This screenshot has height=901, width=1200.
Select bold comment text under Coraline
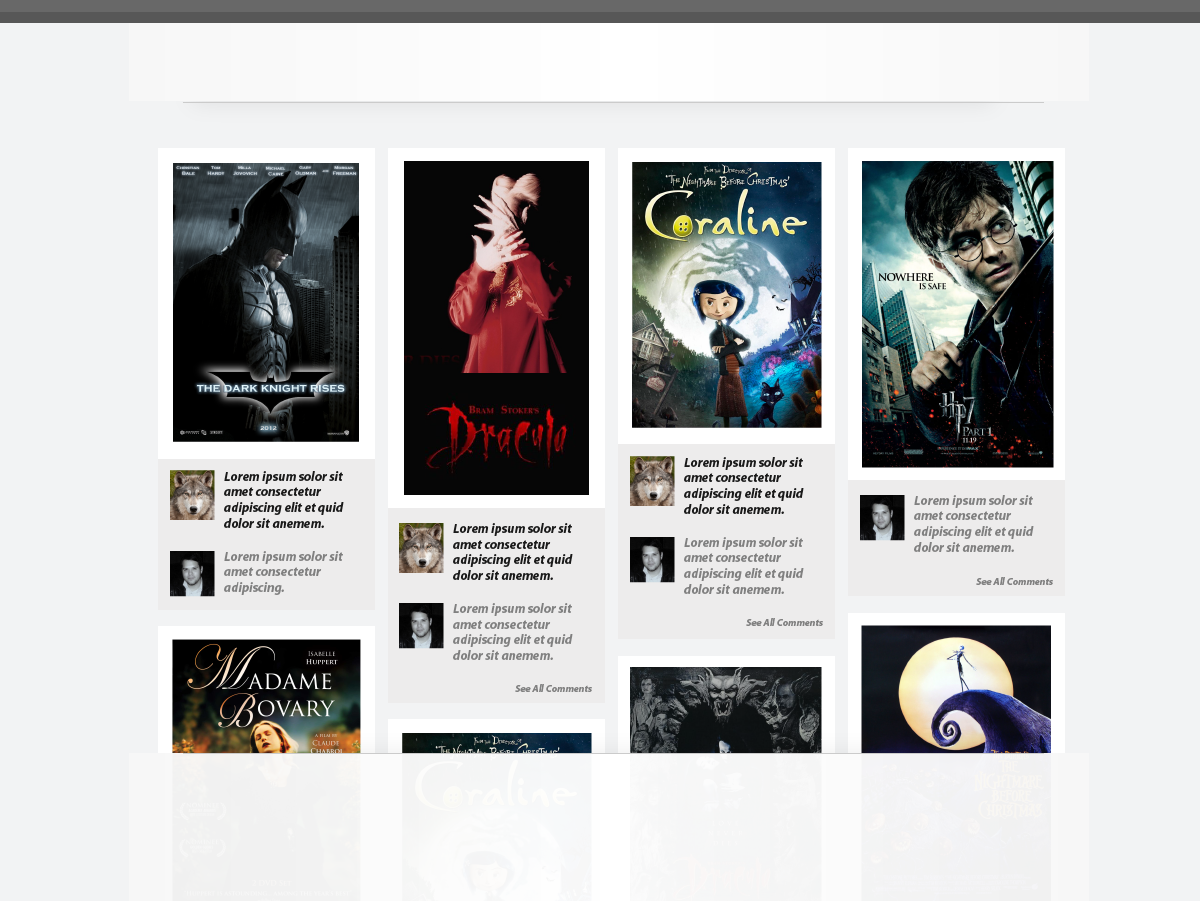tap(743, 486)
